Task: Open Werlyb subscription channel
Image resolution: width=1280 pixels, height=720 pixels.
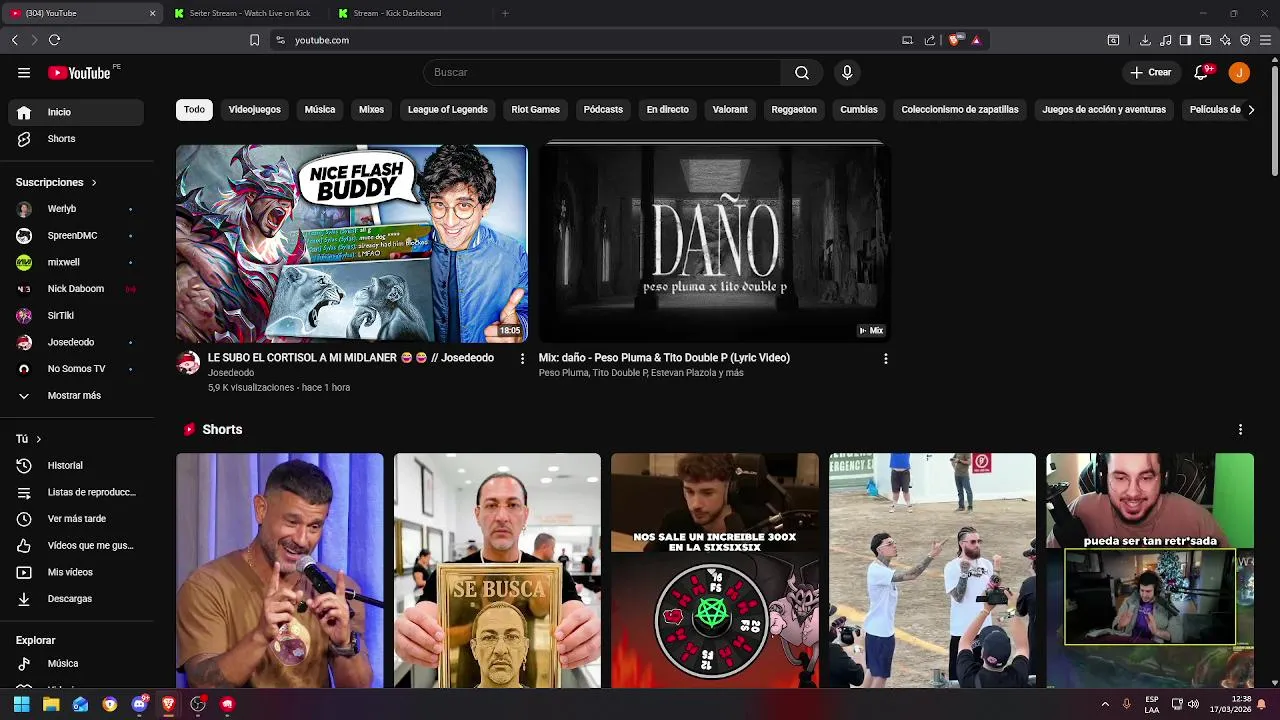Action: coord(76,209)
